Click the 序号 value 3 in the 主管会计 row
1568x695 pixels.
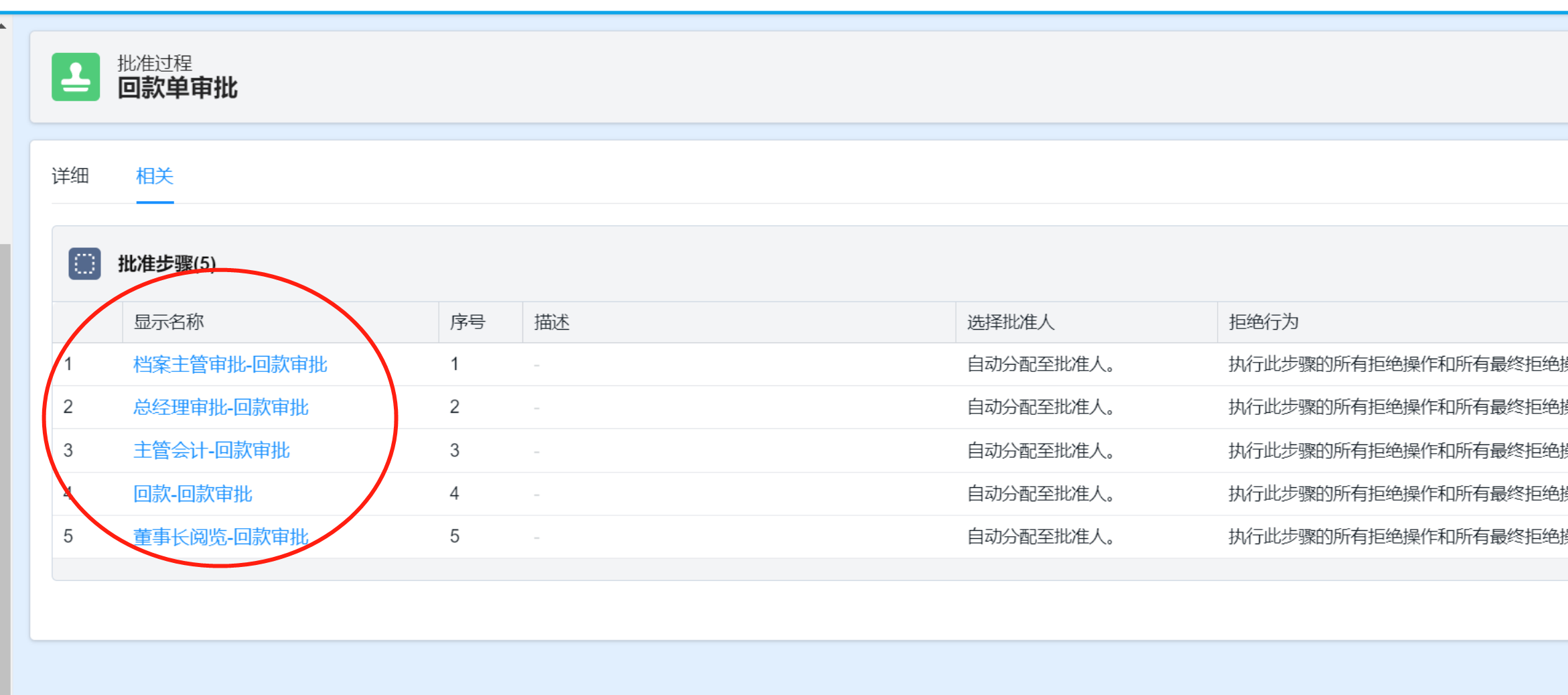click(x=455, y=450)
